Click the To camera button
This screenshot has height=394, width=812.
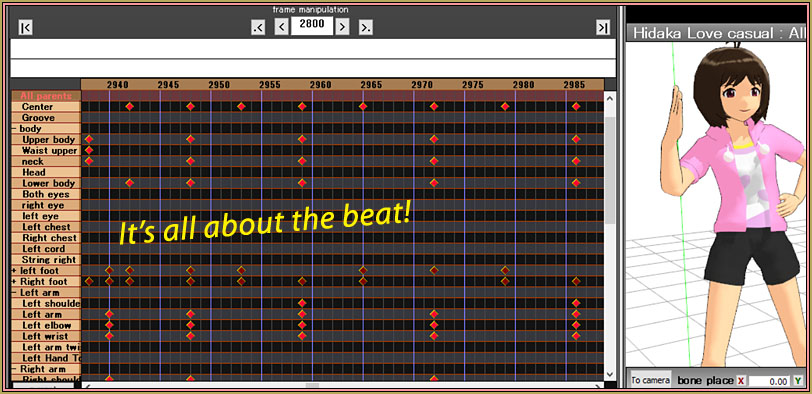click(650, 380)
